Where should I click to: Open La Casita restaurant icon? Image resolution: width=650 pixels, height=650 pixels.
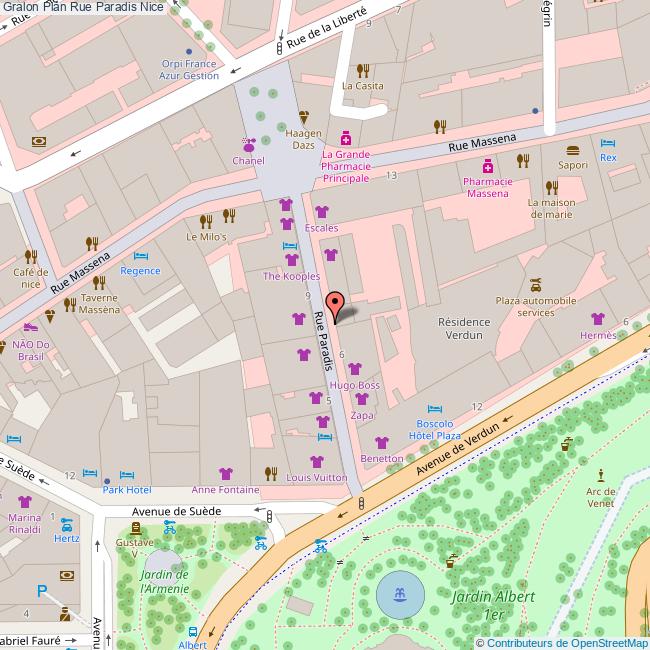[x=363, y=70]
